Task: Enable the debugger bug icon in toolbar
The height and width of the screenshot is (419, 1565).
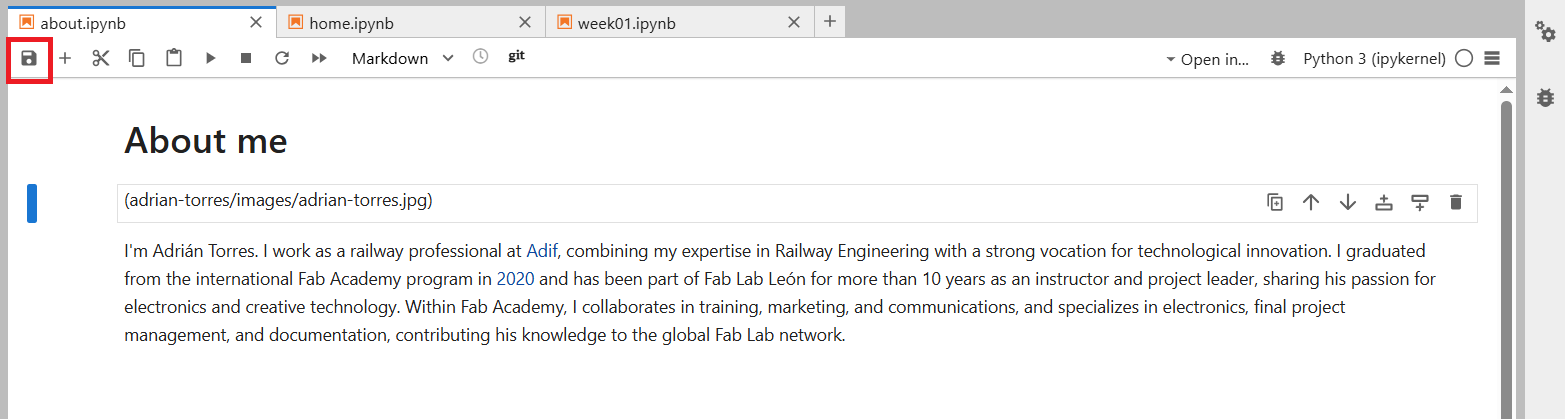Action: point(1277,59)
